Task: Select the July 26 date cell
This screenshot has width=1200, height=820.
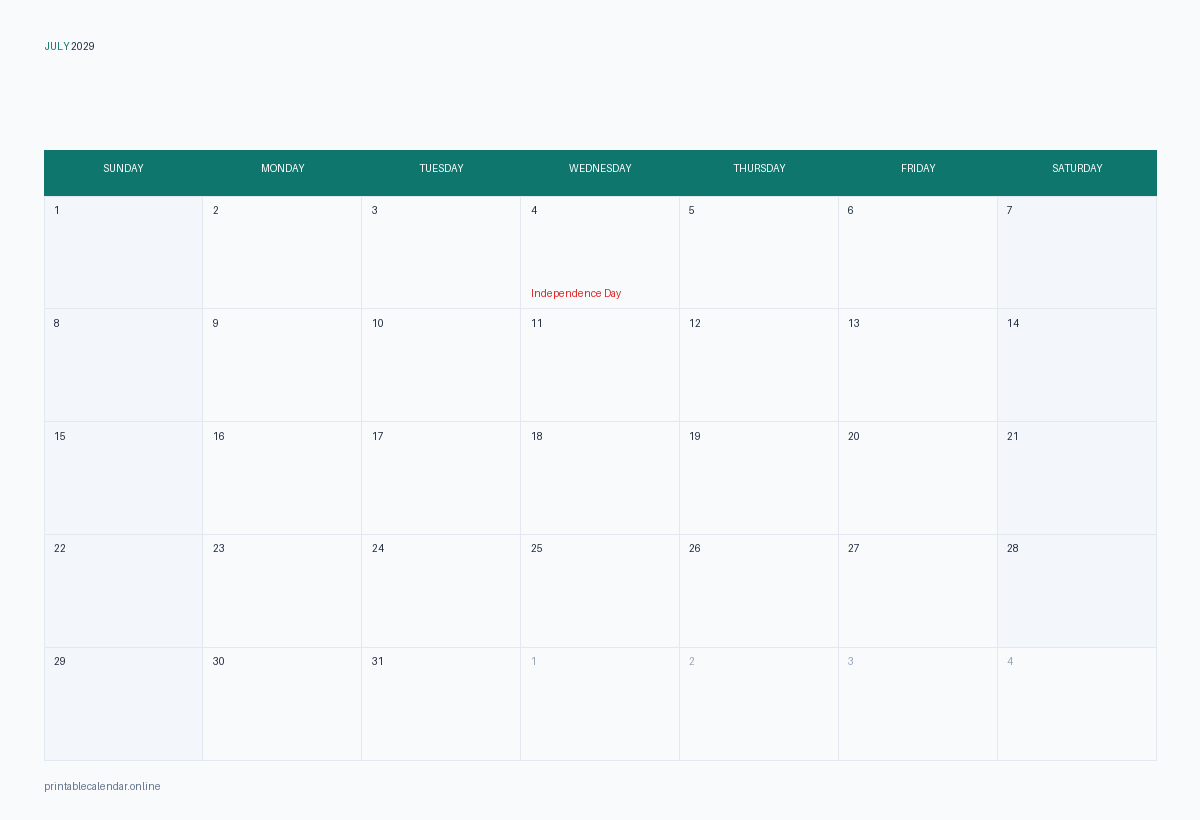Action: point(759,591)
